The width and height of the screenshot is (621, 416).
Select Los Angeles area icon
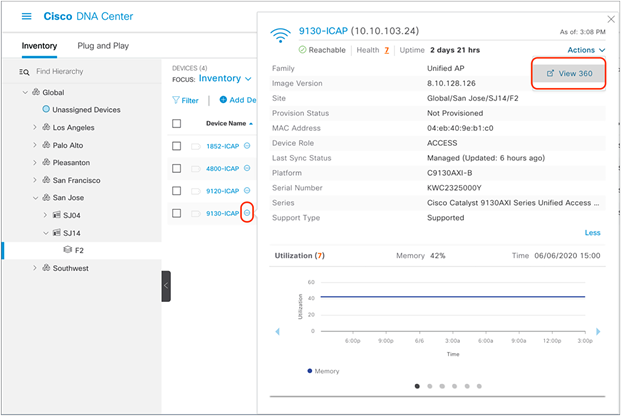pos(46,127)
